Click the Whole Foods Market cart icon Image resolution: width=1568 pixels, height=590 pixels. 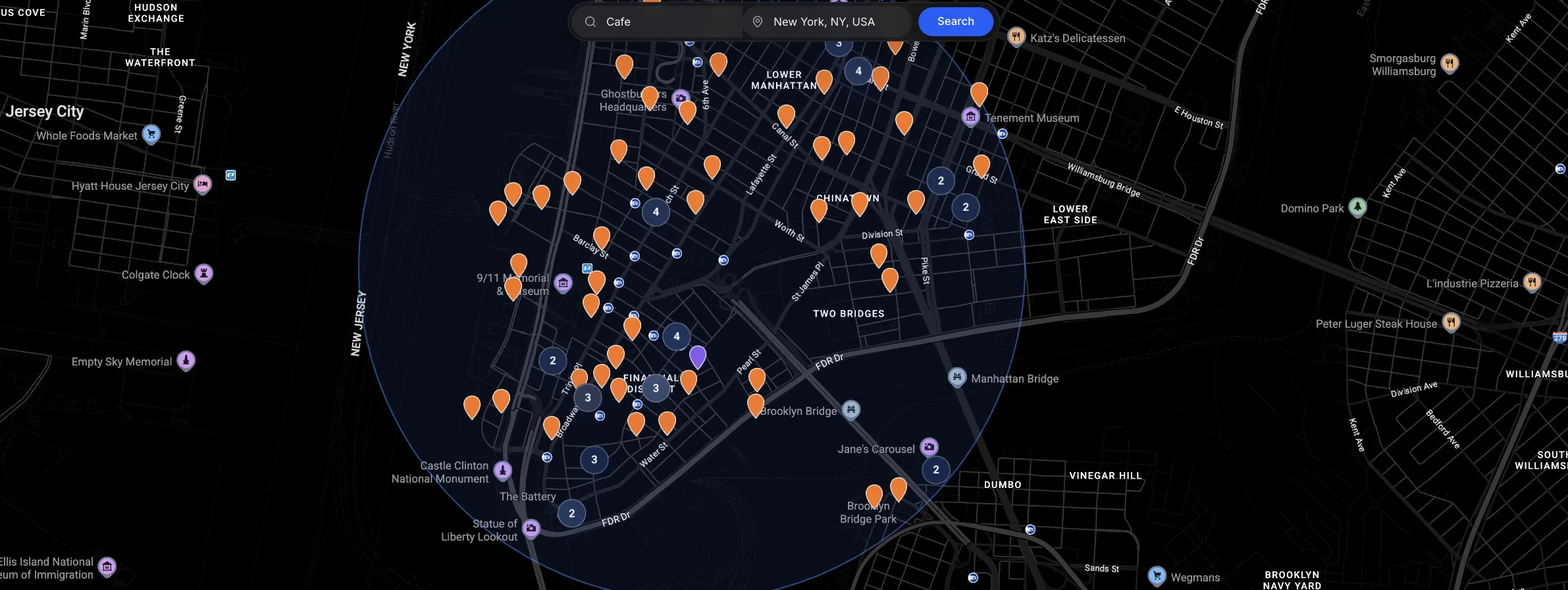pyautogui.click(x=151, y=134)
